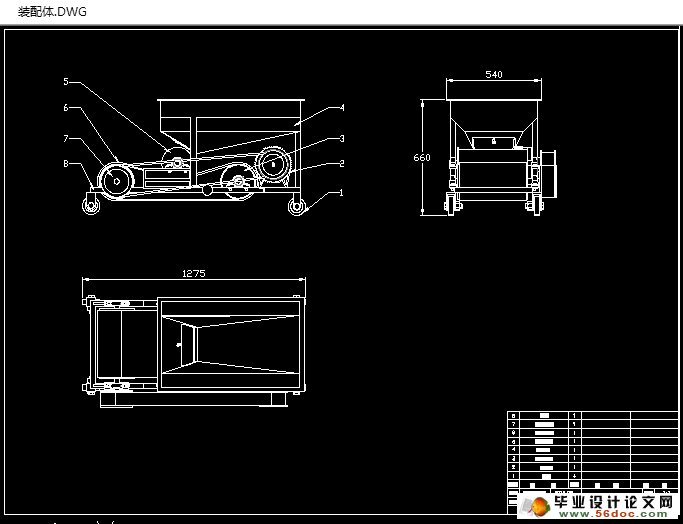Select part callout number 6
683x524 pixels.
(x=65, y=108)
